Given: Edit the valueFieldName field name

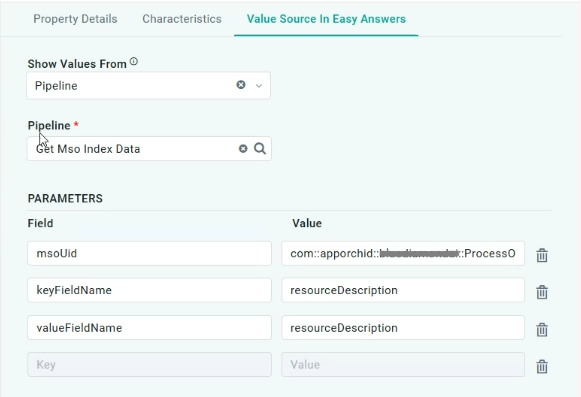Looking at the screenshot, I should 149,328.
